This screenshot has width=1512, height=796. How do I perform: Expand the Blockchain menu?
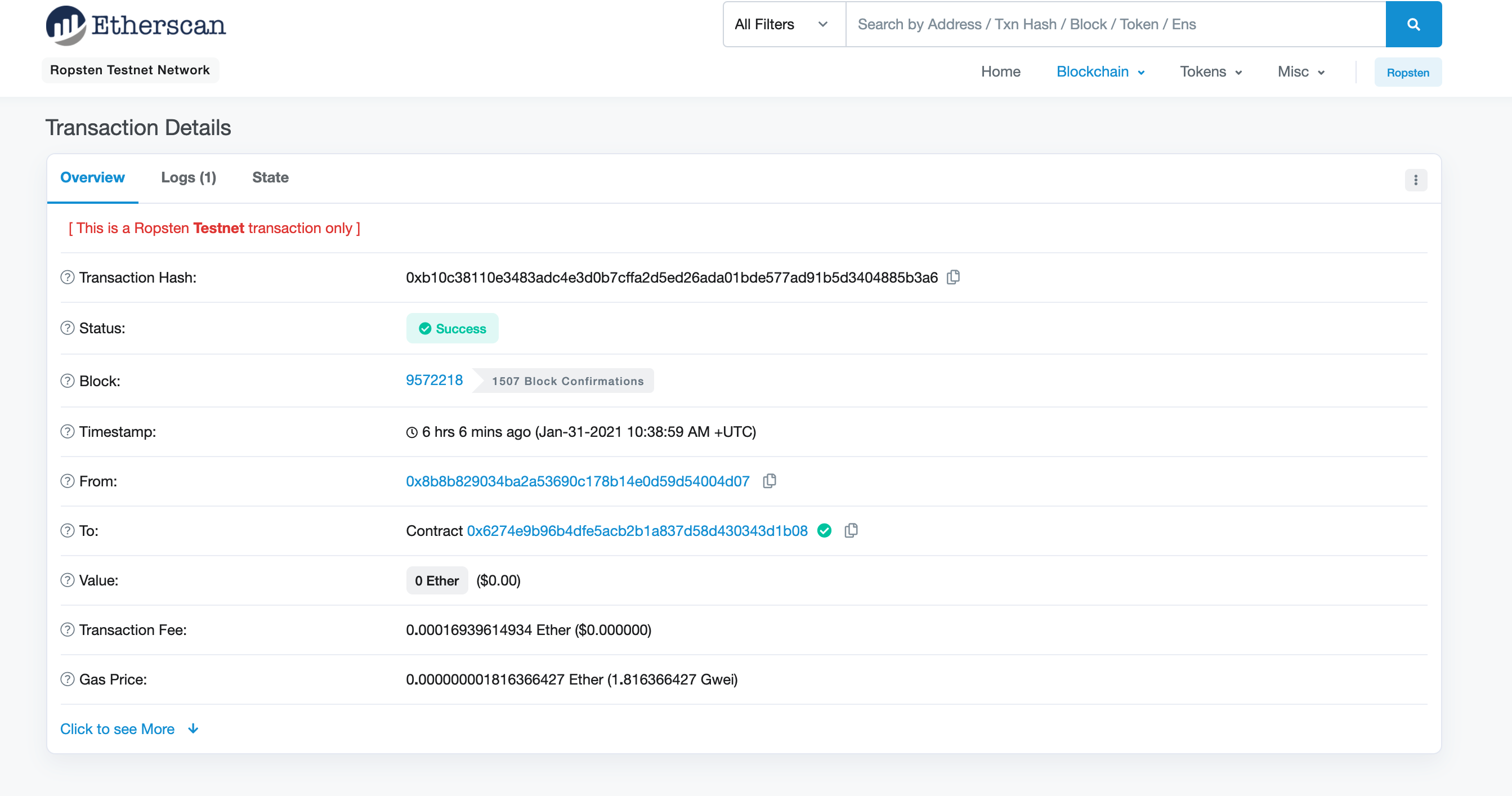coord(1101,71)
